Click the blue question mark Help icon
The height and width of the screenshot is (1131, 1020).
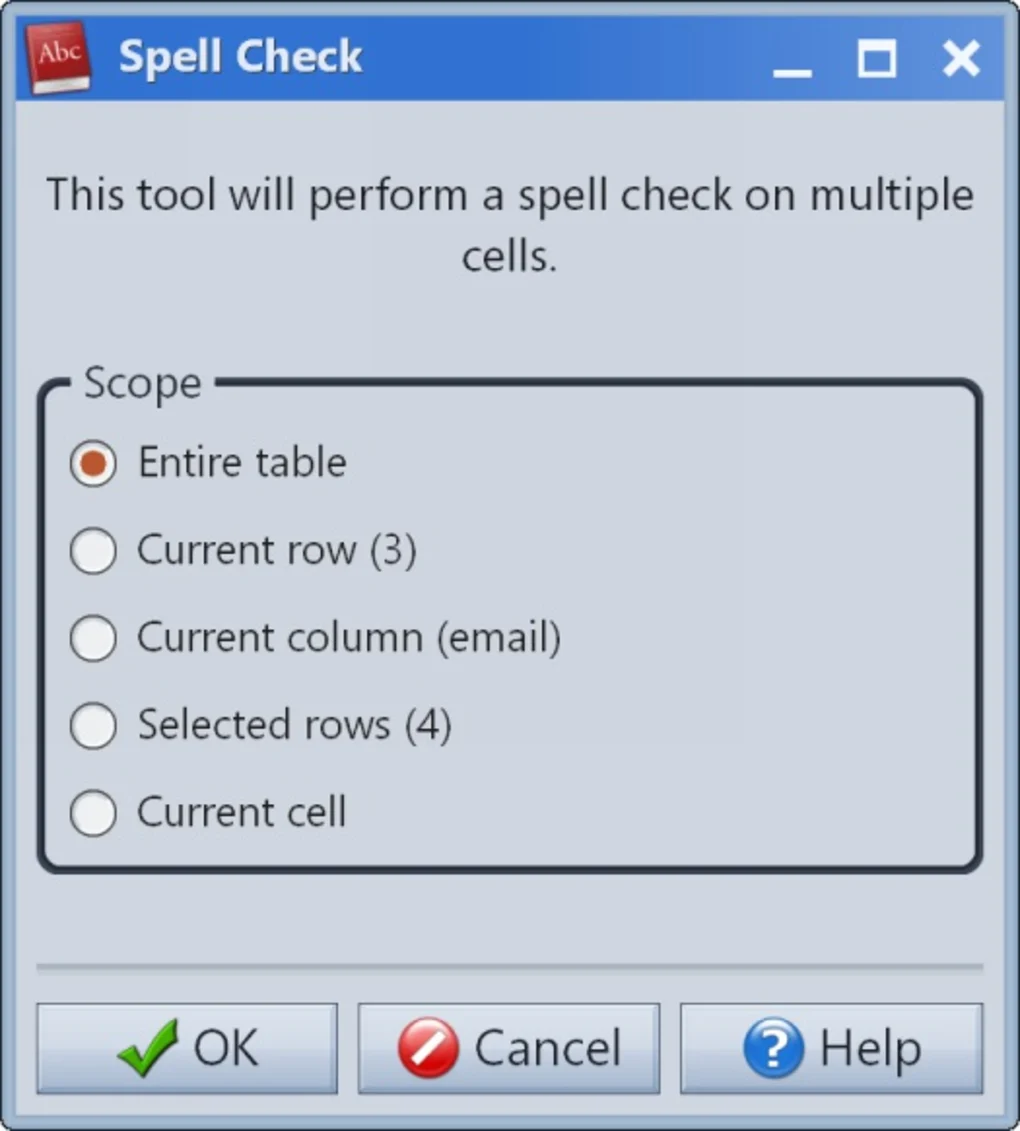point(773,1048)
